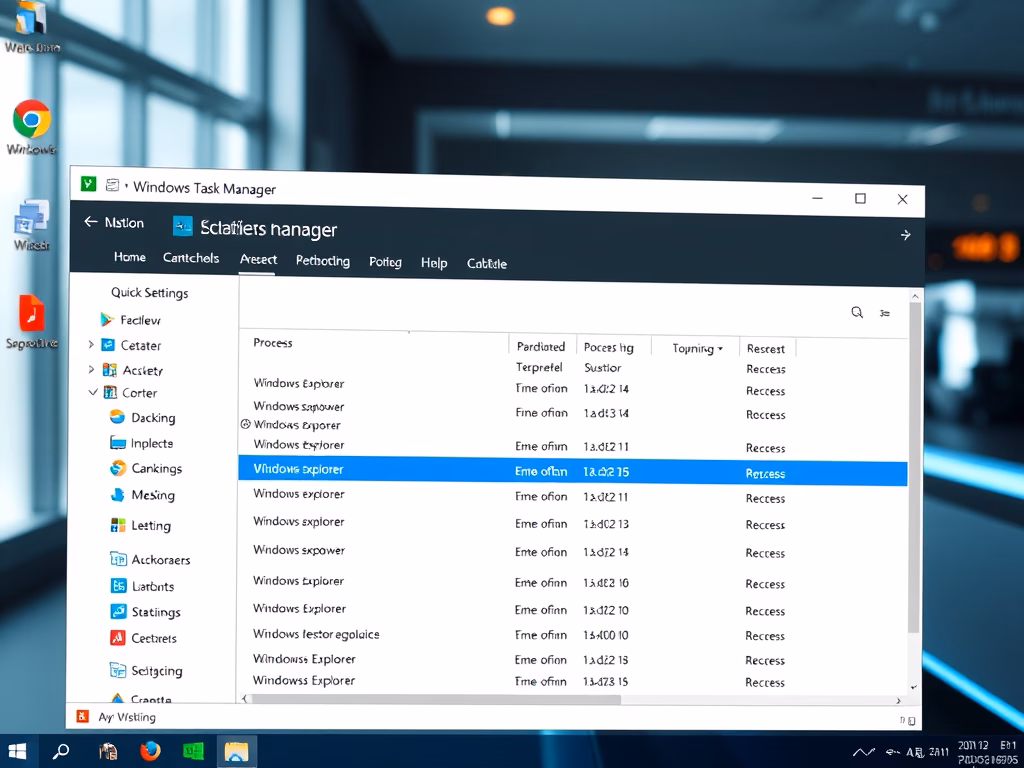Collapse the Corter tree node

(93, 392)
